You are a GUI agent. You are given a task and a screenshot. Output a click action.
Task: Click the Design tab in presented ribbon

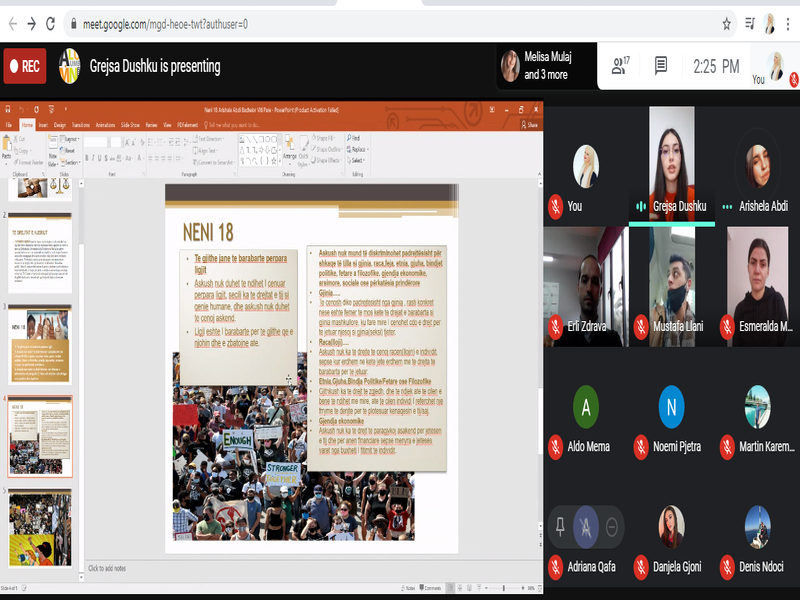pyautogui.click(x=60, y=125)
